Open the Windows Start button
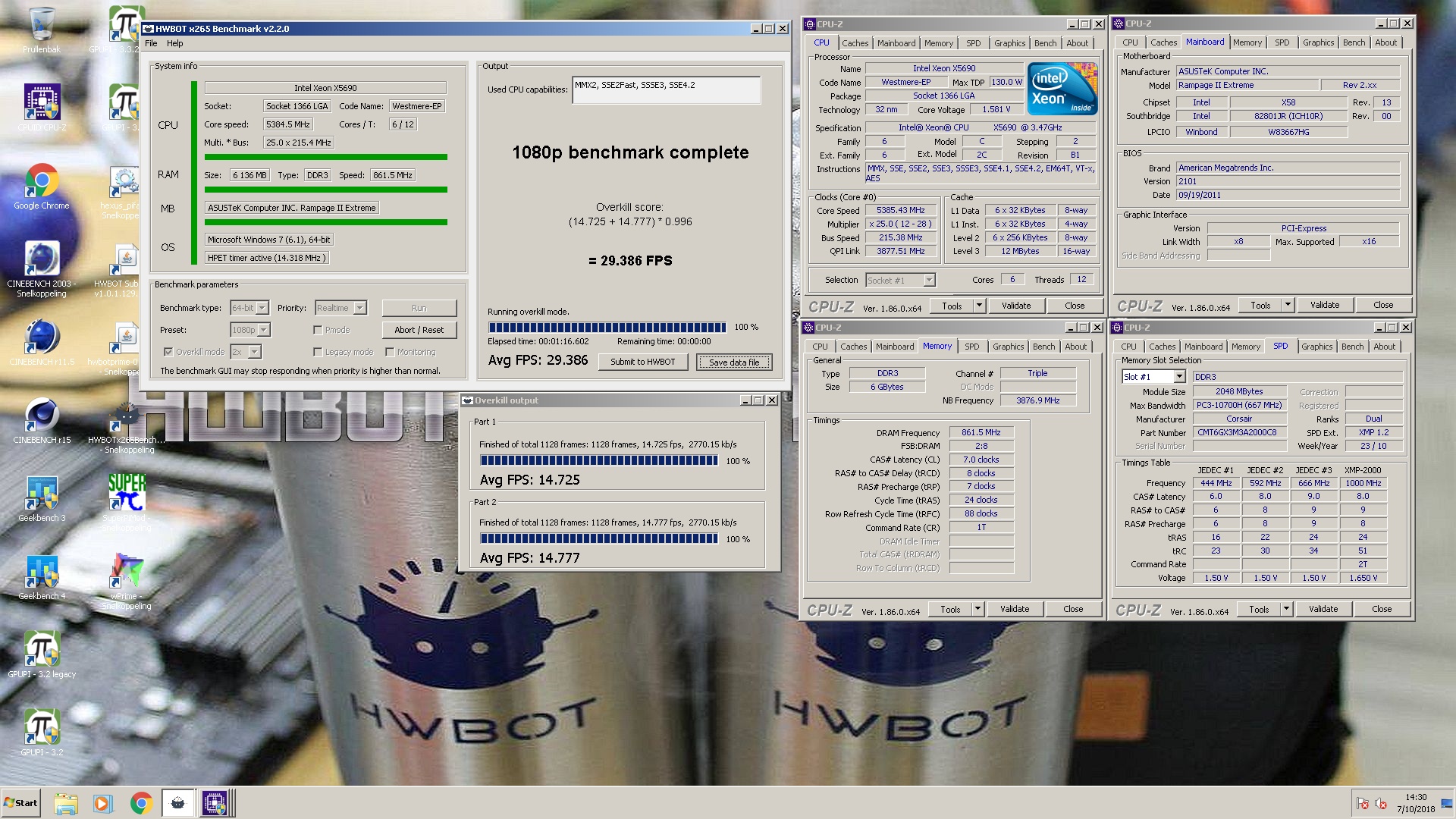This screenshot has height=819, width=1456. tap(21, 803)
